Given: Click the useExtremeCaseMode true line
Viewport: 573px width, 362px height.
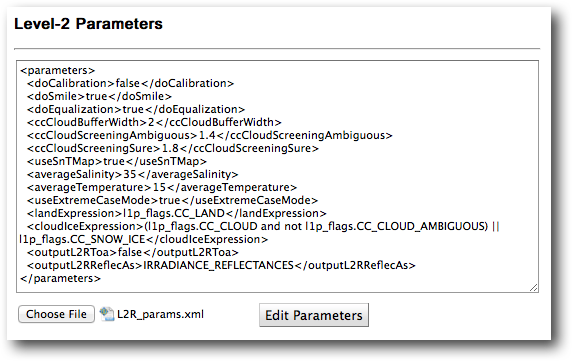Looking at the screenshot, I should (172, 200).
